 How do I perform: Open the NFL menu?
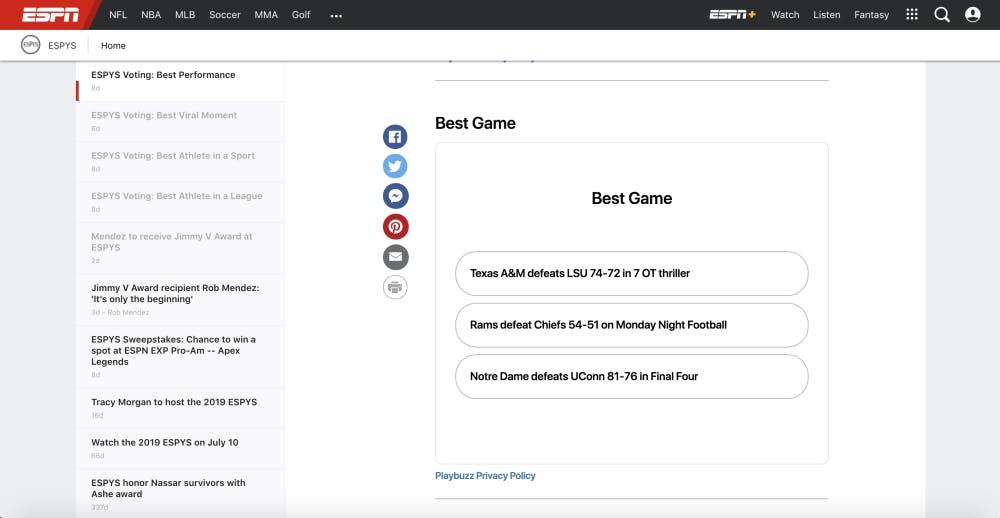click(118, 15)
